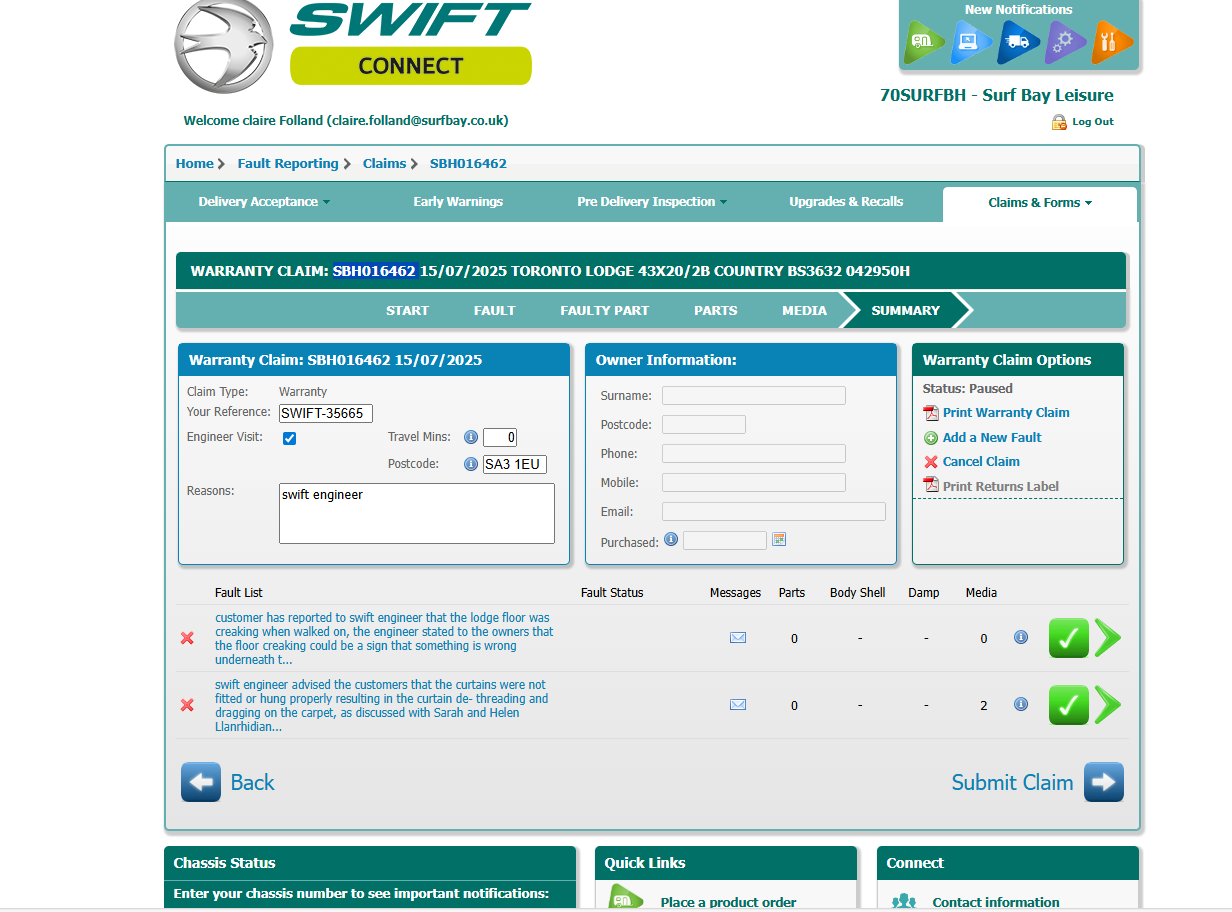Click the Cancel Claim link
The height and width of the screenshot is (912, 1232).
[981, 462]
